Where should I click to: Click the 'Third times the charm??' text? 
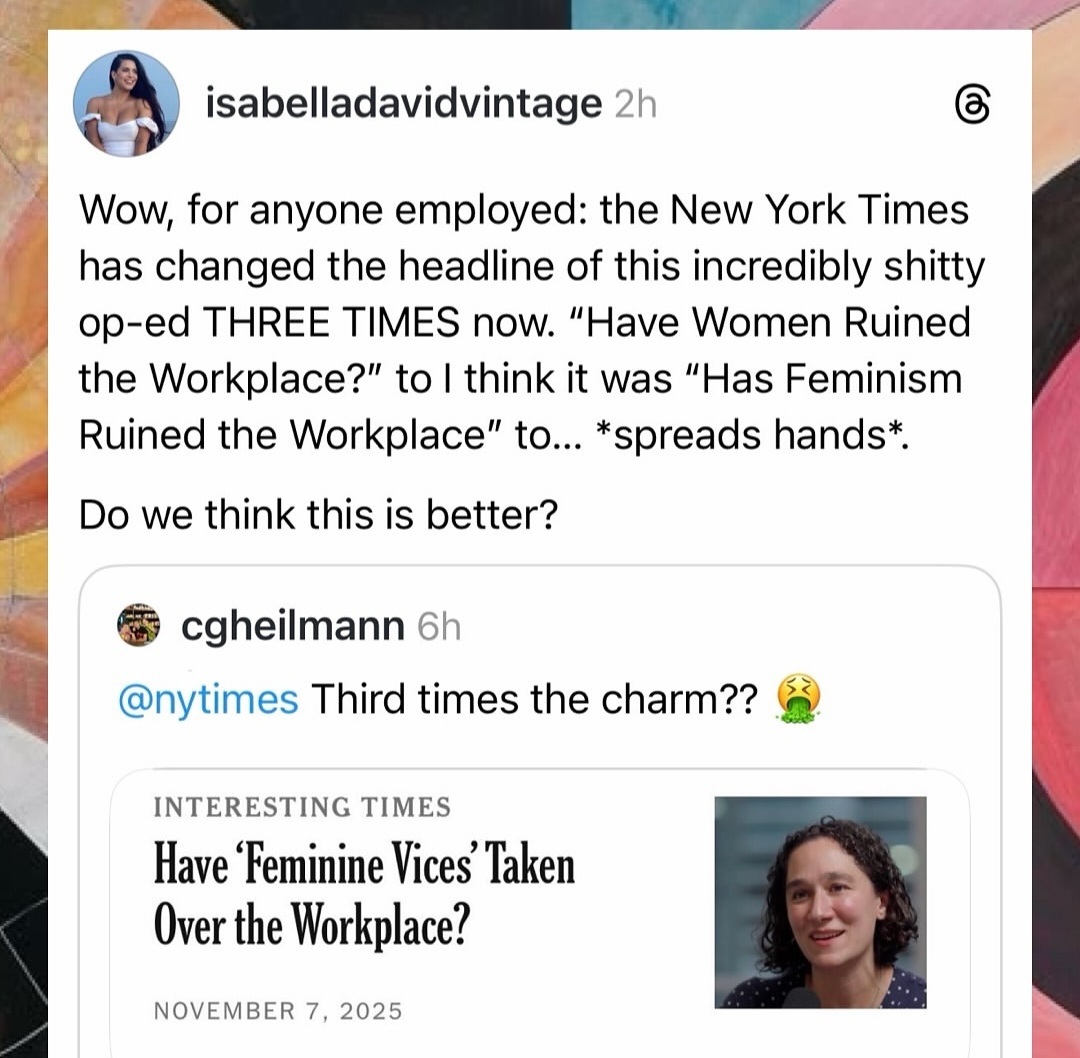[x=536, y=700]
